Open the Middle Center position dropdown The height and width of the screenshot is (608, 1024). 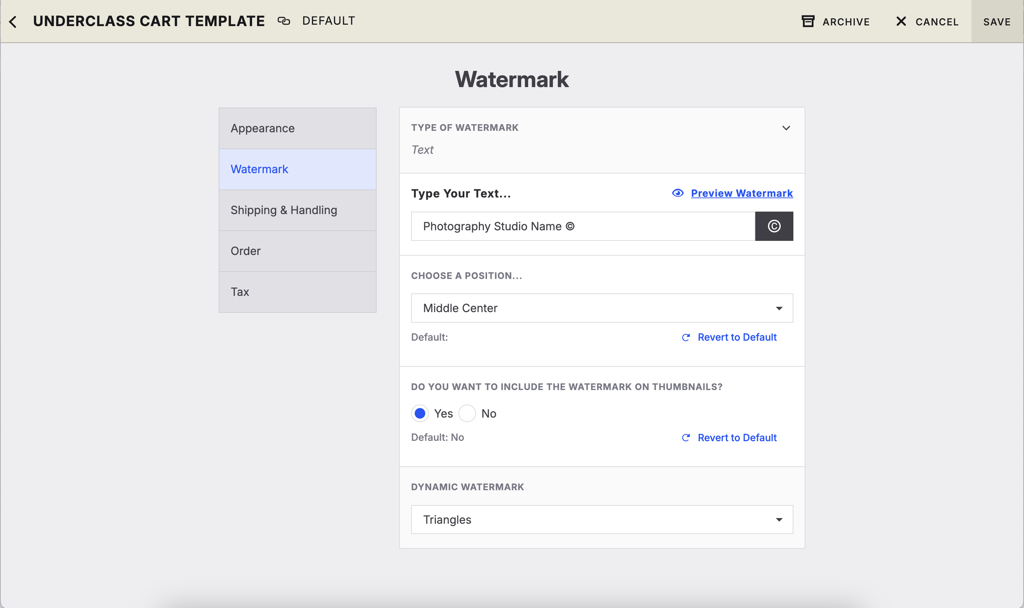tap(602, 308)
